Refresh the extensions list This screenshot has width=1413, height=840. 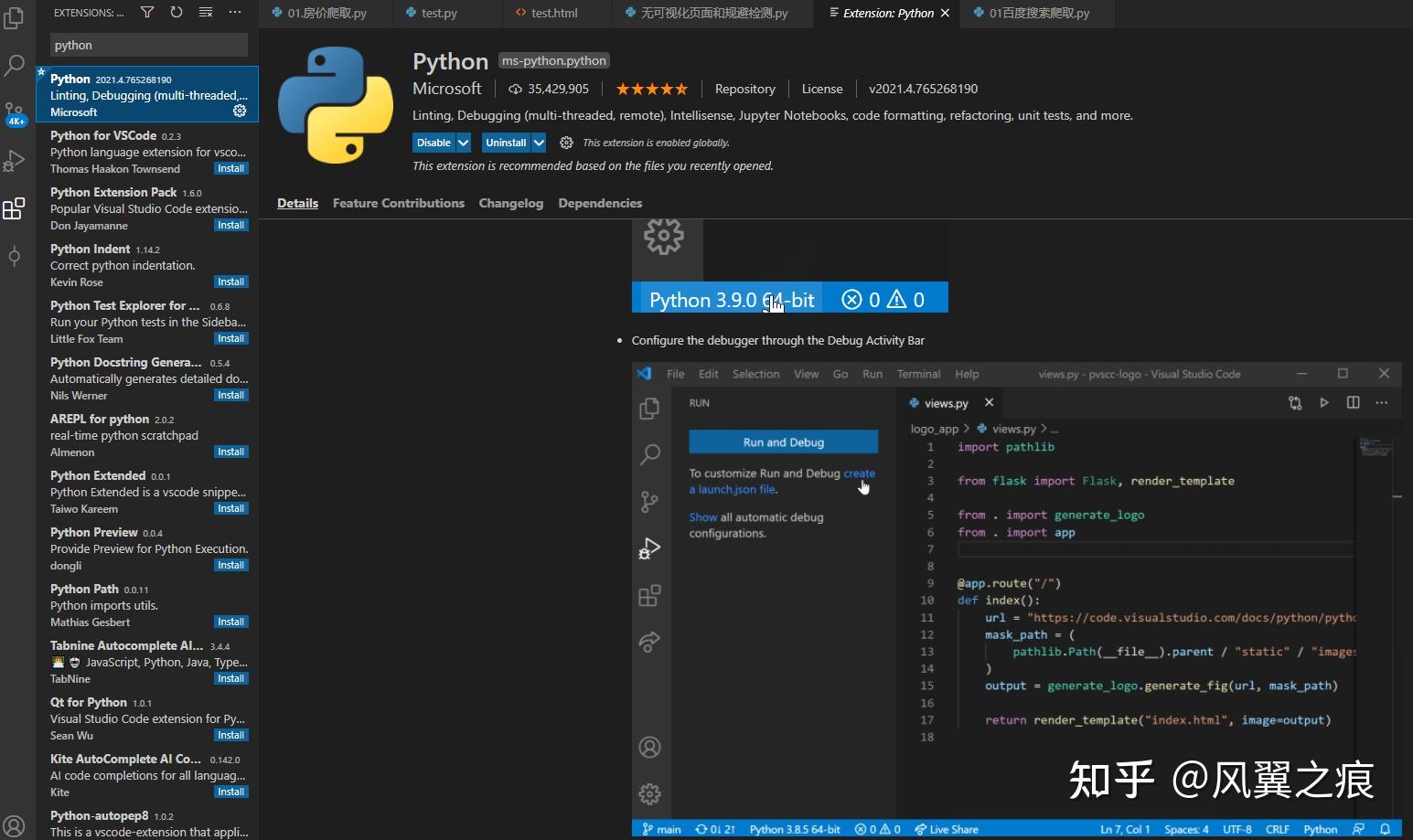[176, 12]
